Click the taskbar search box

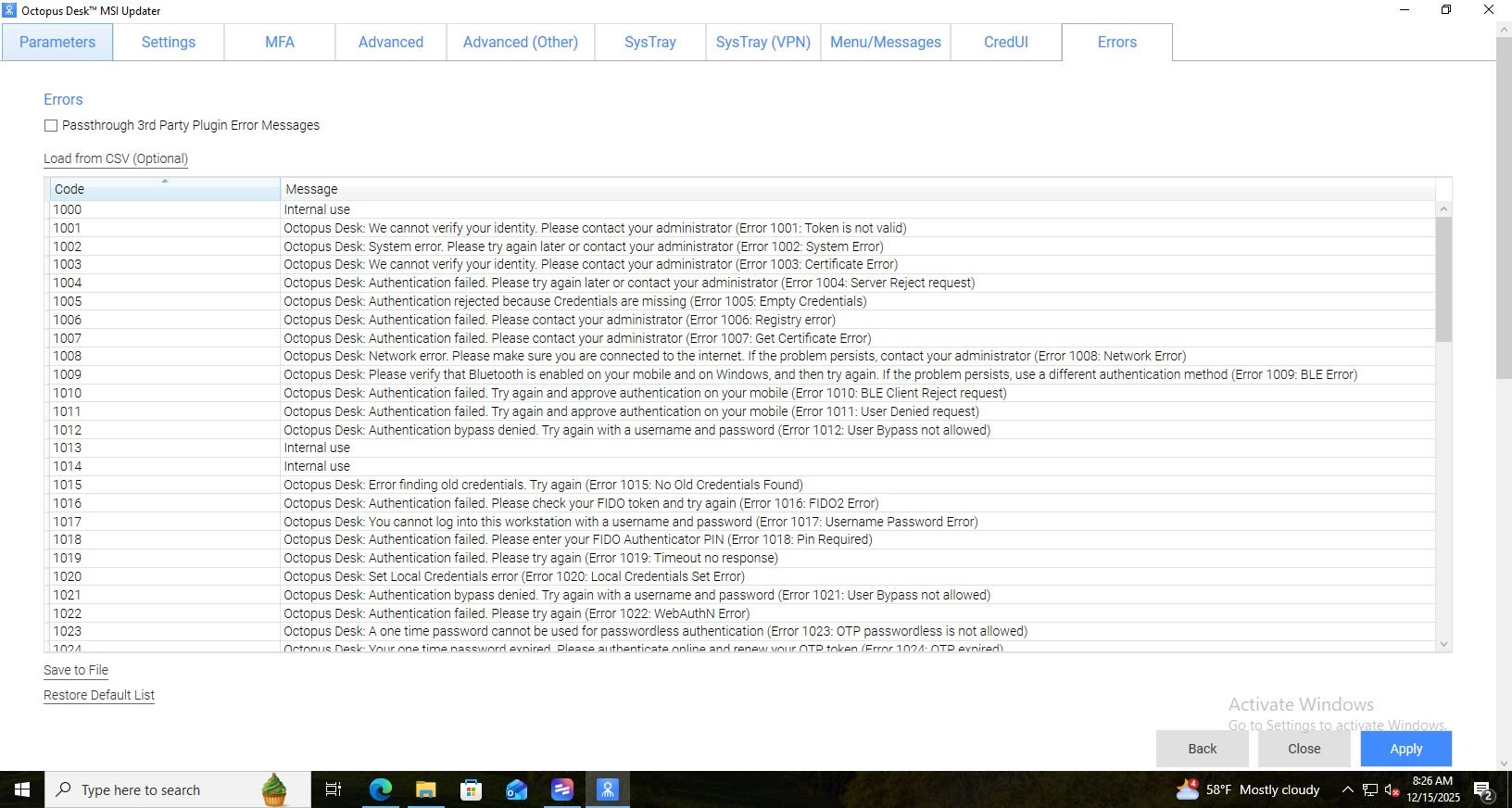(x=178, y=789)
